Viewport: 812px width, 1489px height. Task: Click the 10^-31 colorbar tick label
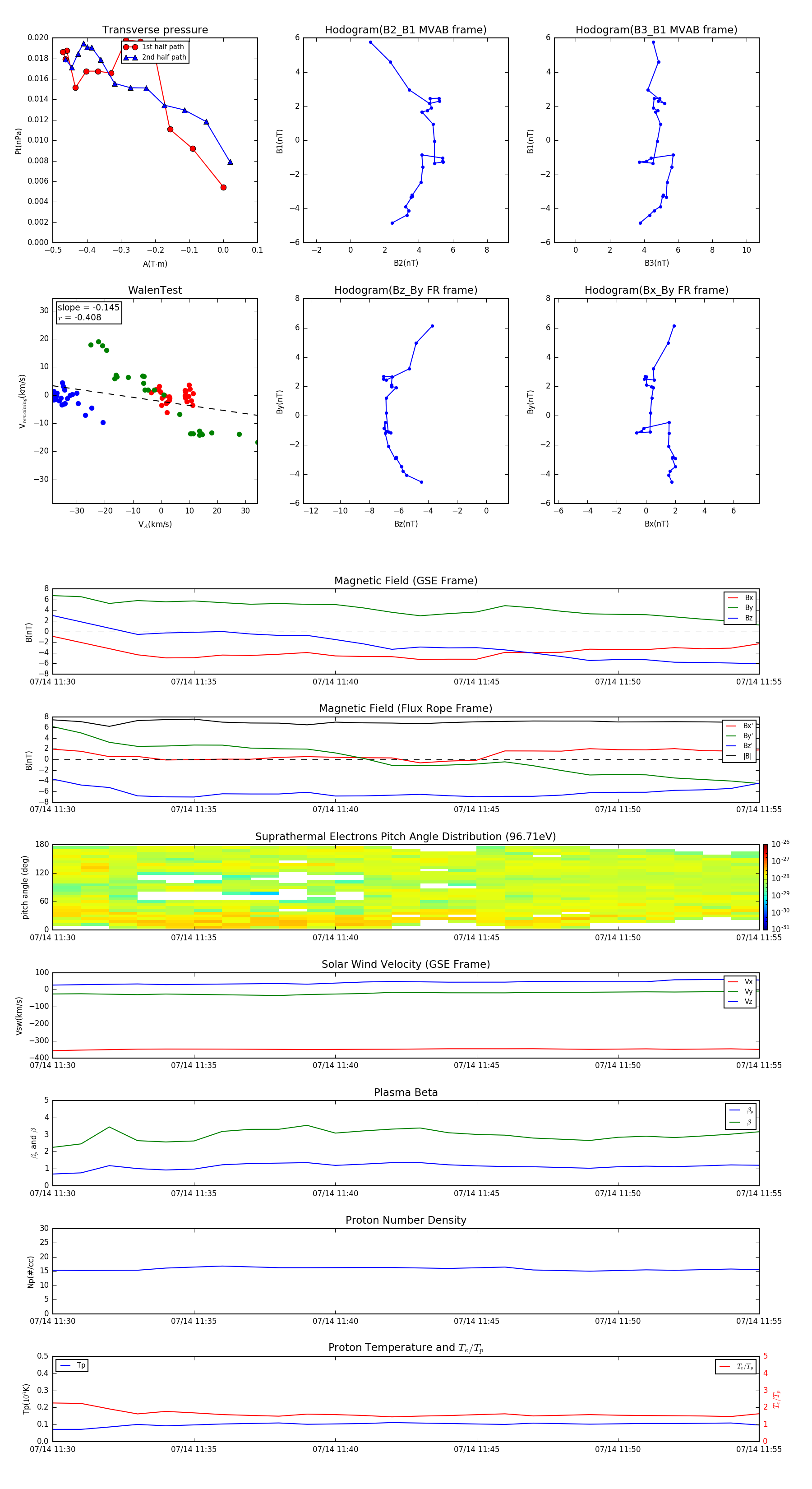[780, 929]
